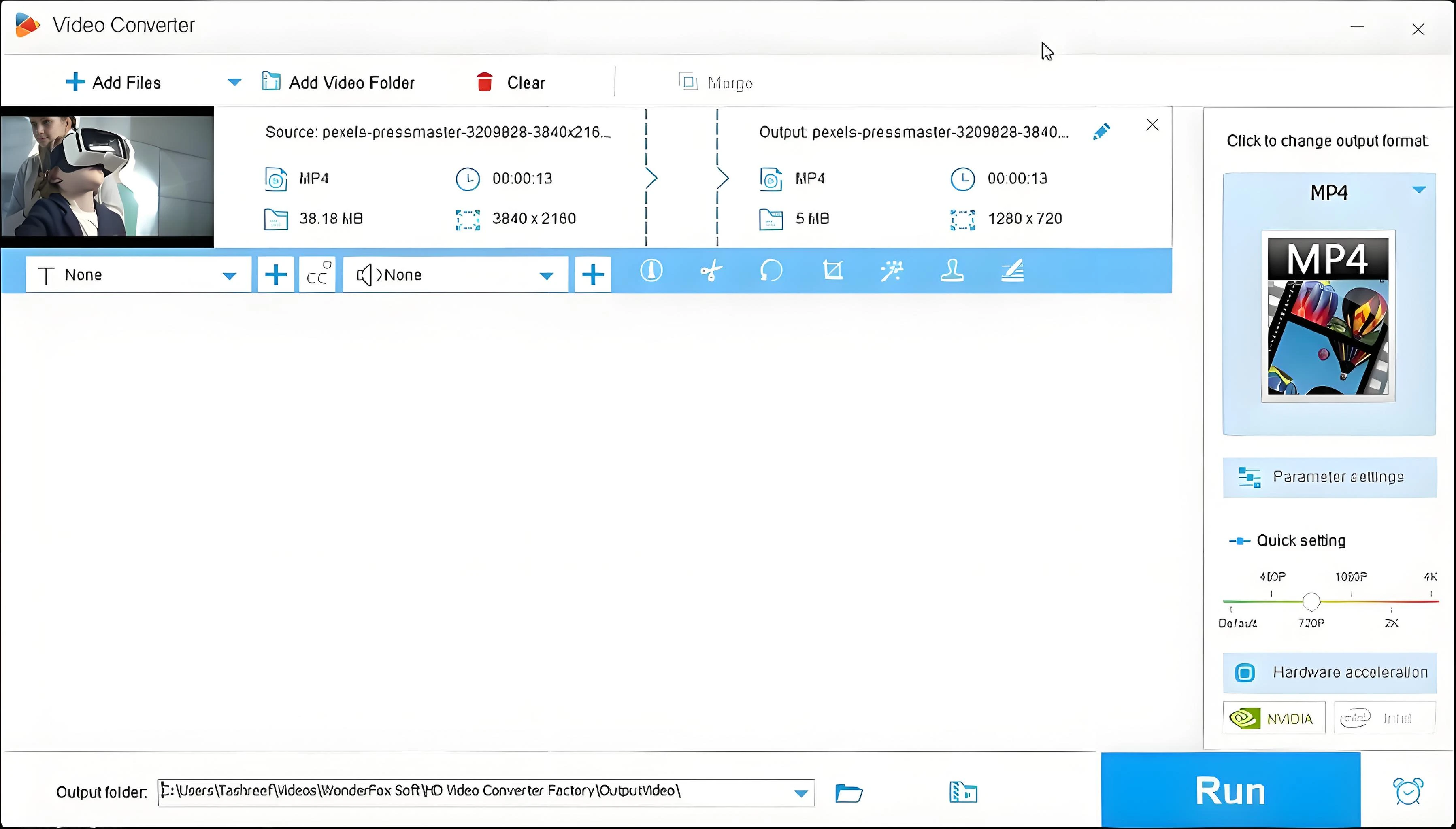Remove the video item with X
Image resolution: width=1456 pixels, height=829 pixels.
1152,125
